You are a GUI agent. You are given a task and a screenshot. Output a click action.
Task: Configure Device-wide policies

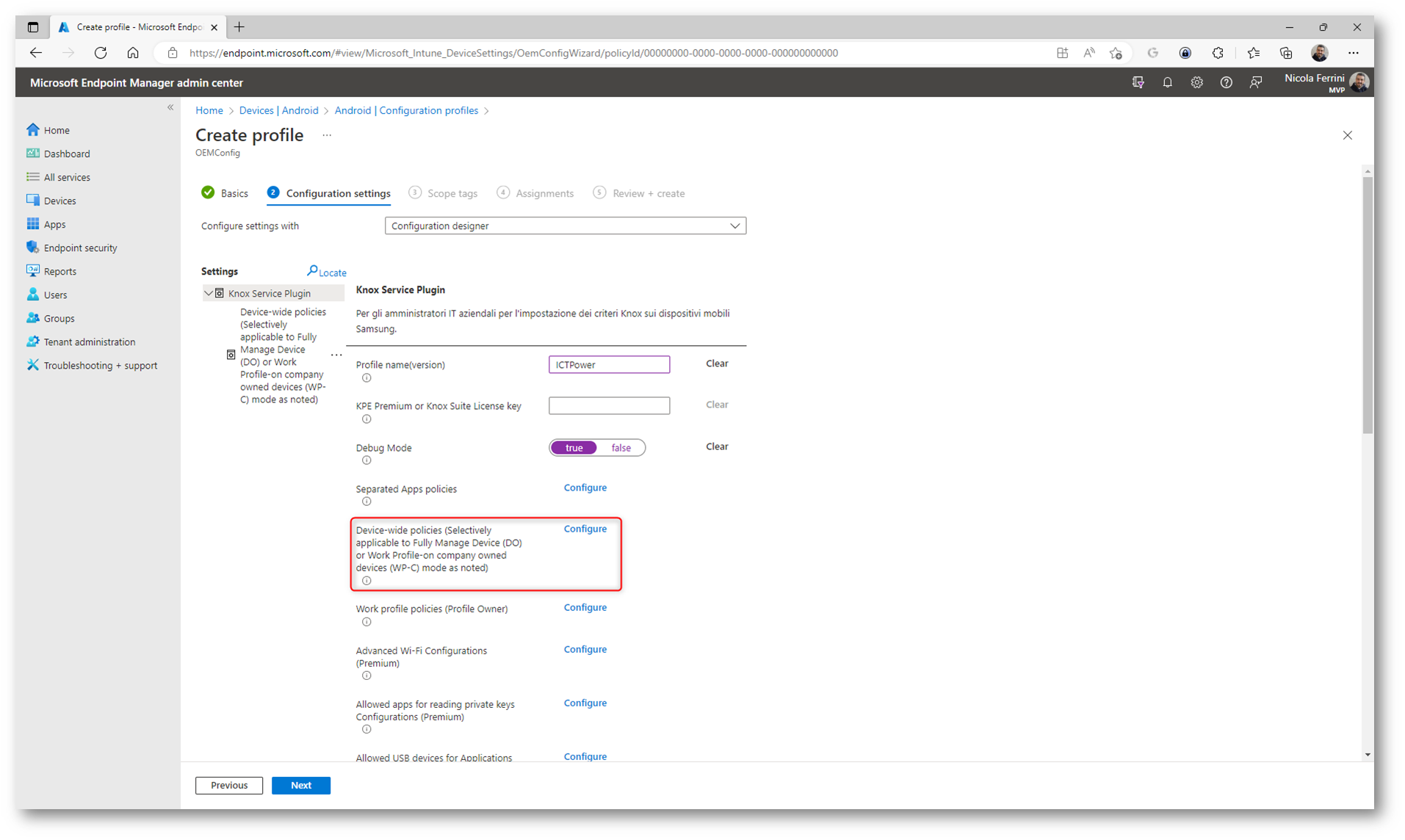[585, 529]
